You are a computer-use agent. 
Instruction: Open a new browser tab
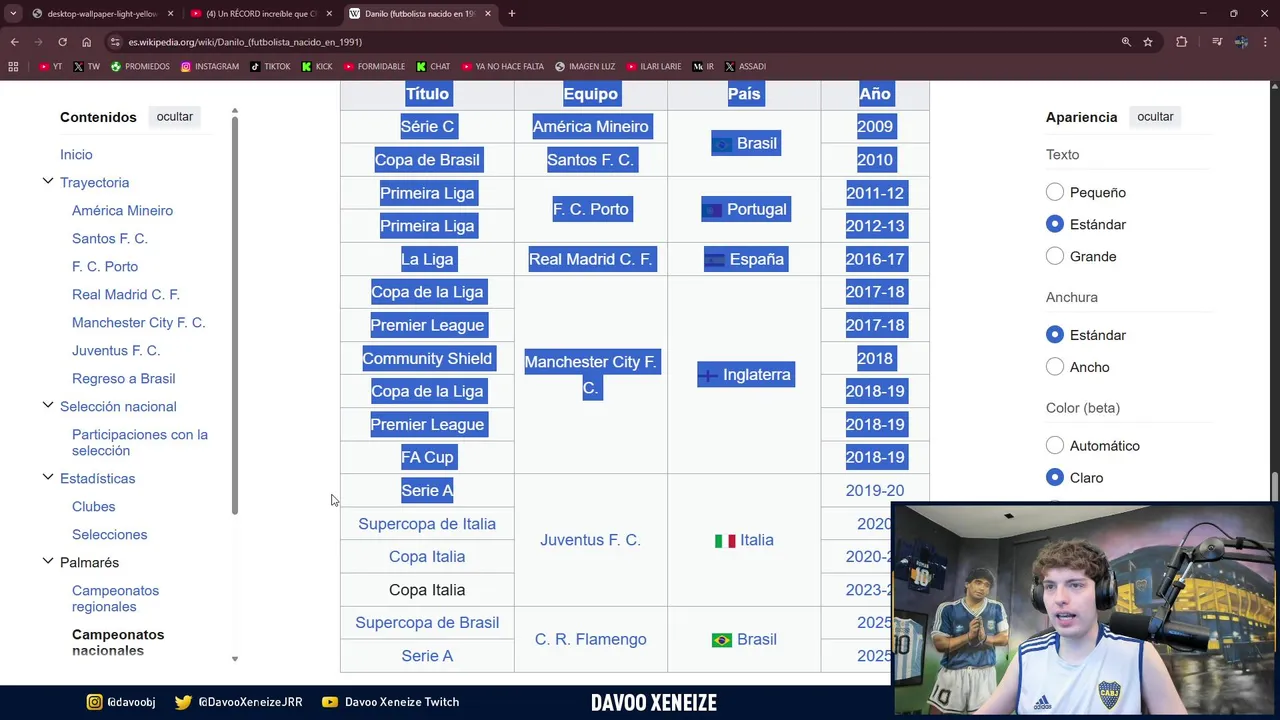pyautogui.click(x=512, y=14)
